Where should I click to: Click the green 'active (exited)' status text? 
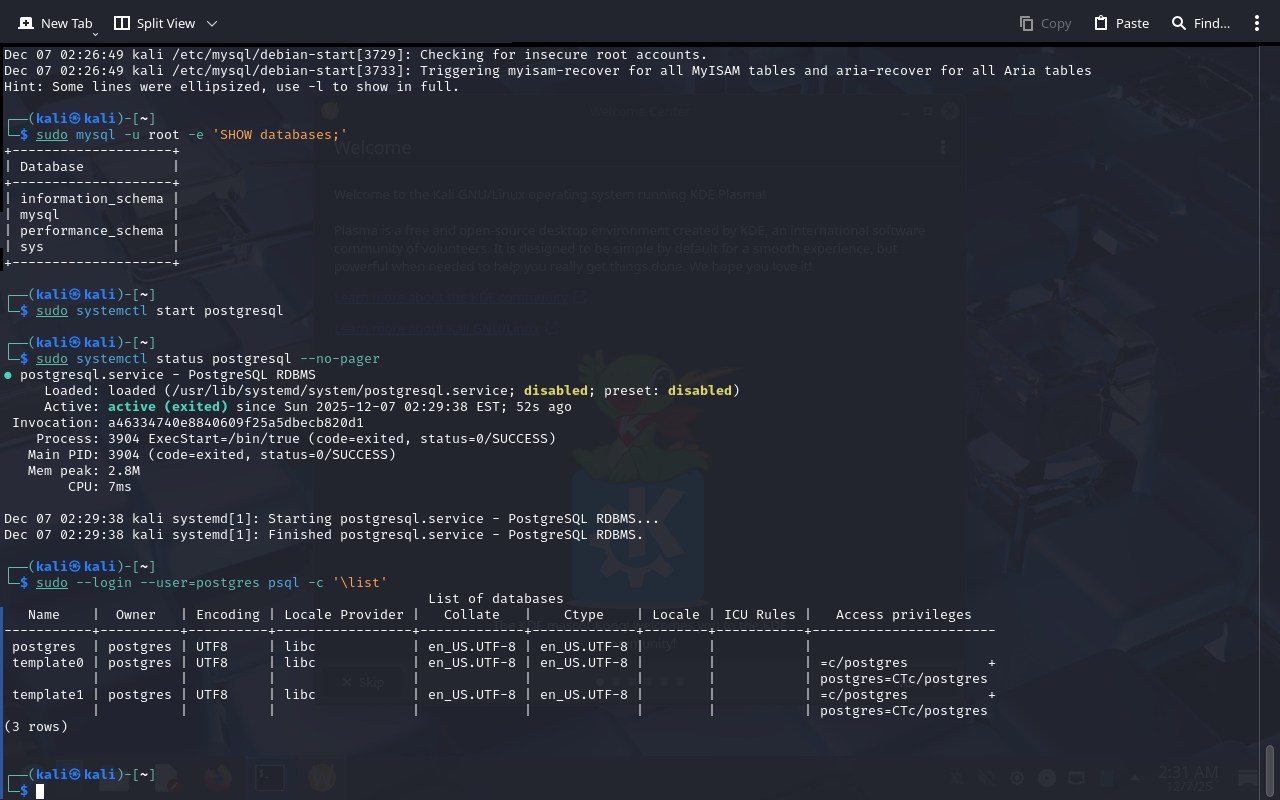point(167,406)
